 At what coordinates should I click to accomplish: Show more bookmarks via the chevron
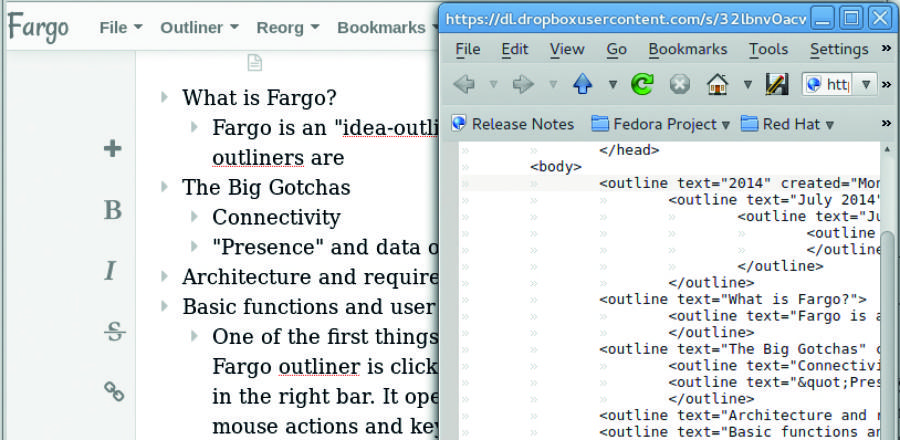pyautogui.click(x=886, y=124)
